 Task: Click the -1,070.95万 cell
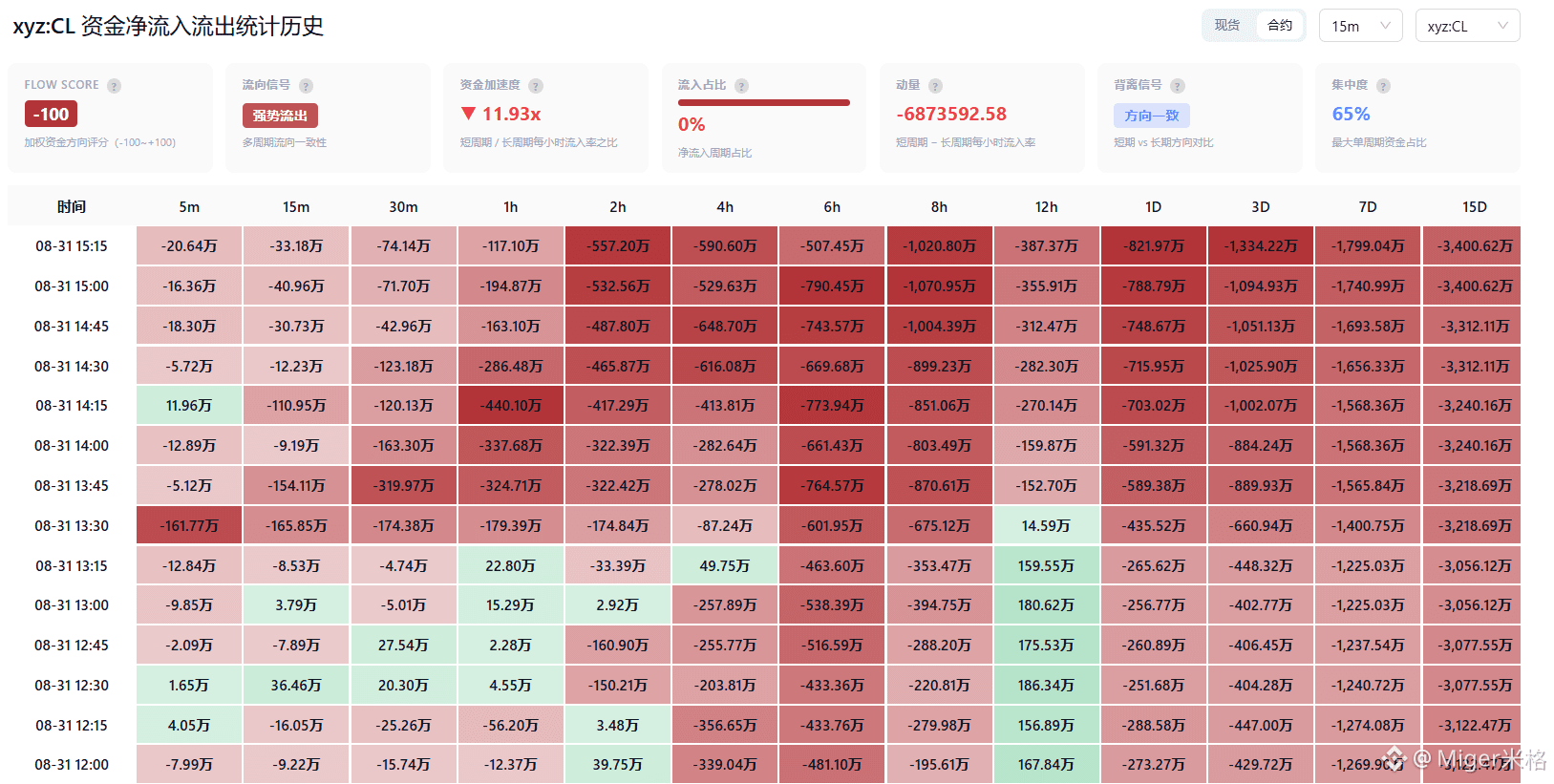pos(940,286)
